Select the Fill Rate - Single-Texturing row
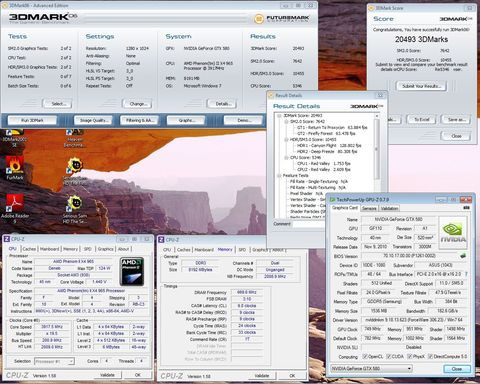The image size is (480, 384). pos(319,182)
